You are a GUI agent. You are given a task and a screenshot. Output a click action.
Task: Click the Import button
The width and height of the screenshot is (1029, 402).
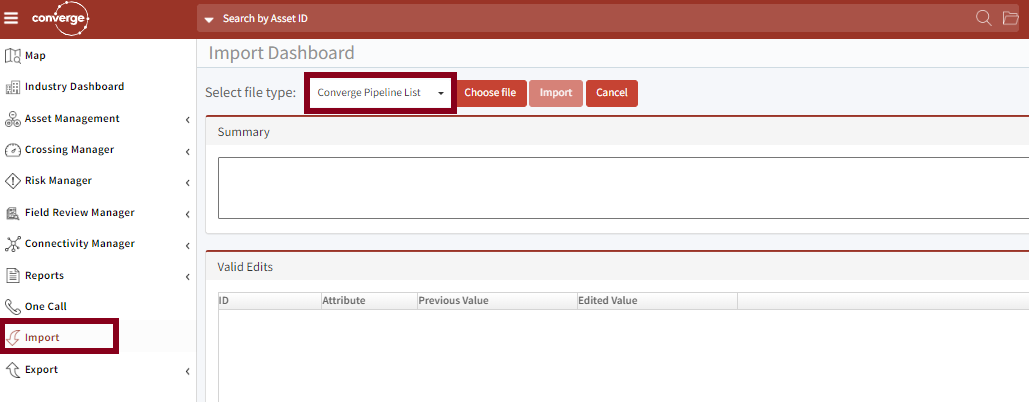pos(556,93)
